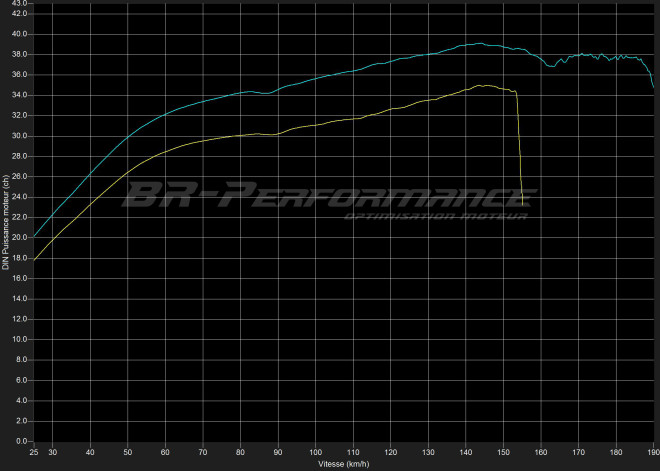Image resolution: width=660 pixels, height=471 pixels.
Task: Click the yellow curve's starting point at 25 km/h
Action: coord(35,261)
